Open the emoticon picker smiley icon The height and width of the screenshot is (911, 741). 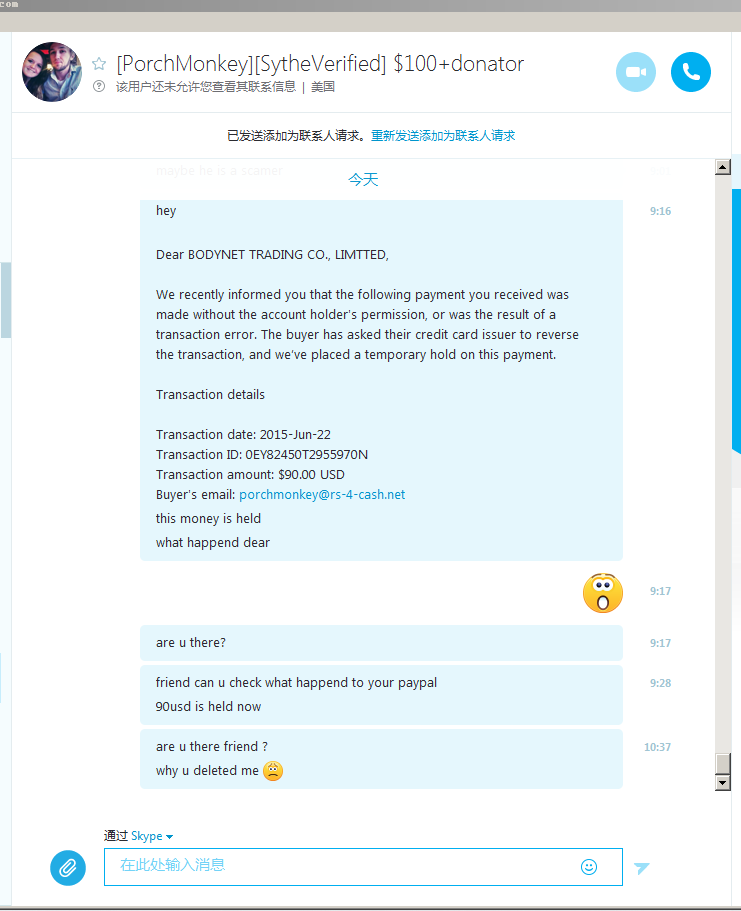pyautogui.click(x=589, y=867)
